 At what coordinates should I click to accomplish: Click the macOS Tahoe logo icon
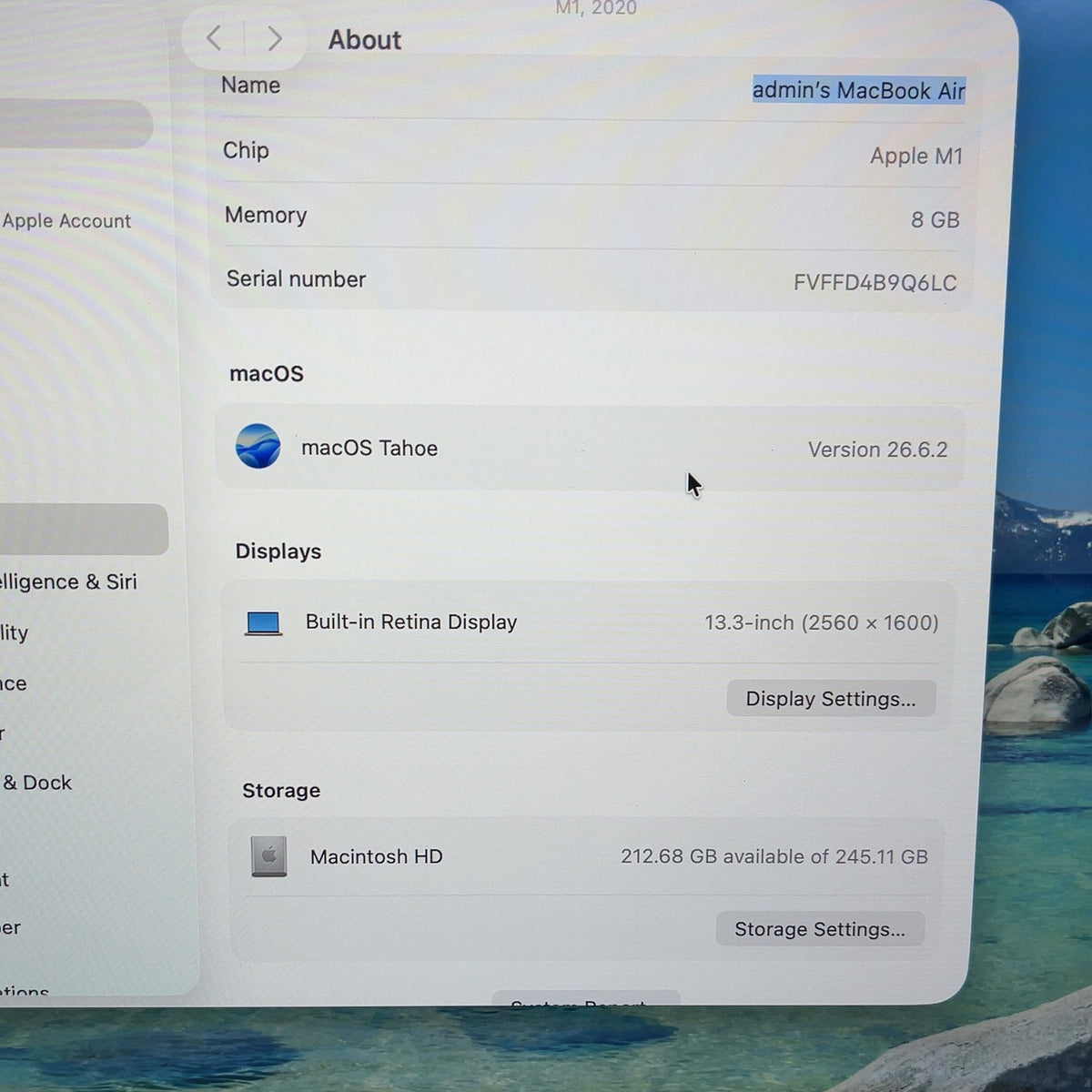[x=258, y=446]
